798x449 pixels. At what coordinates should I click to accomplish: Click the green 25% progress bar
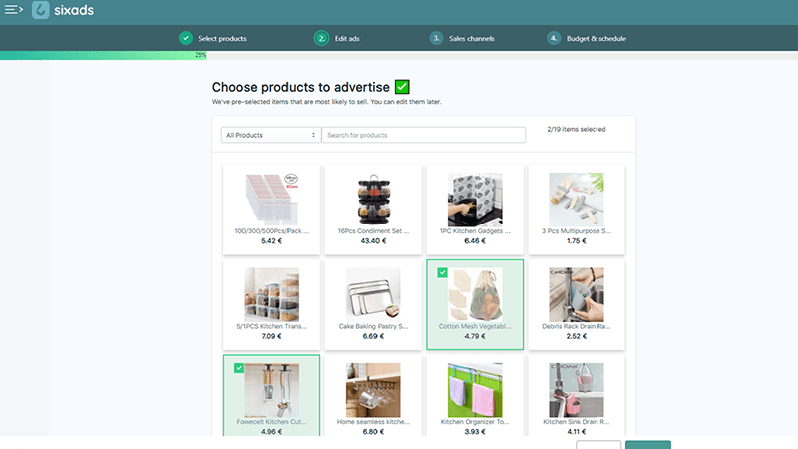[103, 55]
